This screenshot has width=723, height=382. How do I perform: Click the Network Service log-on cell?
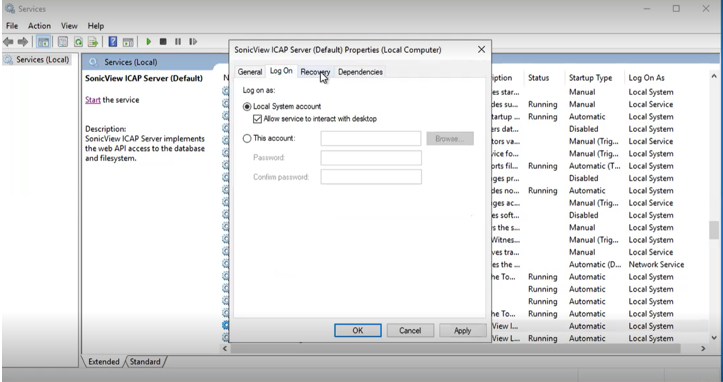(656, 264)
